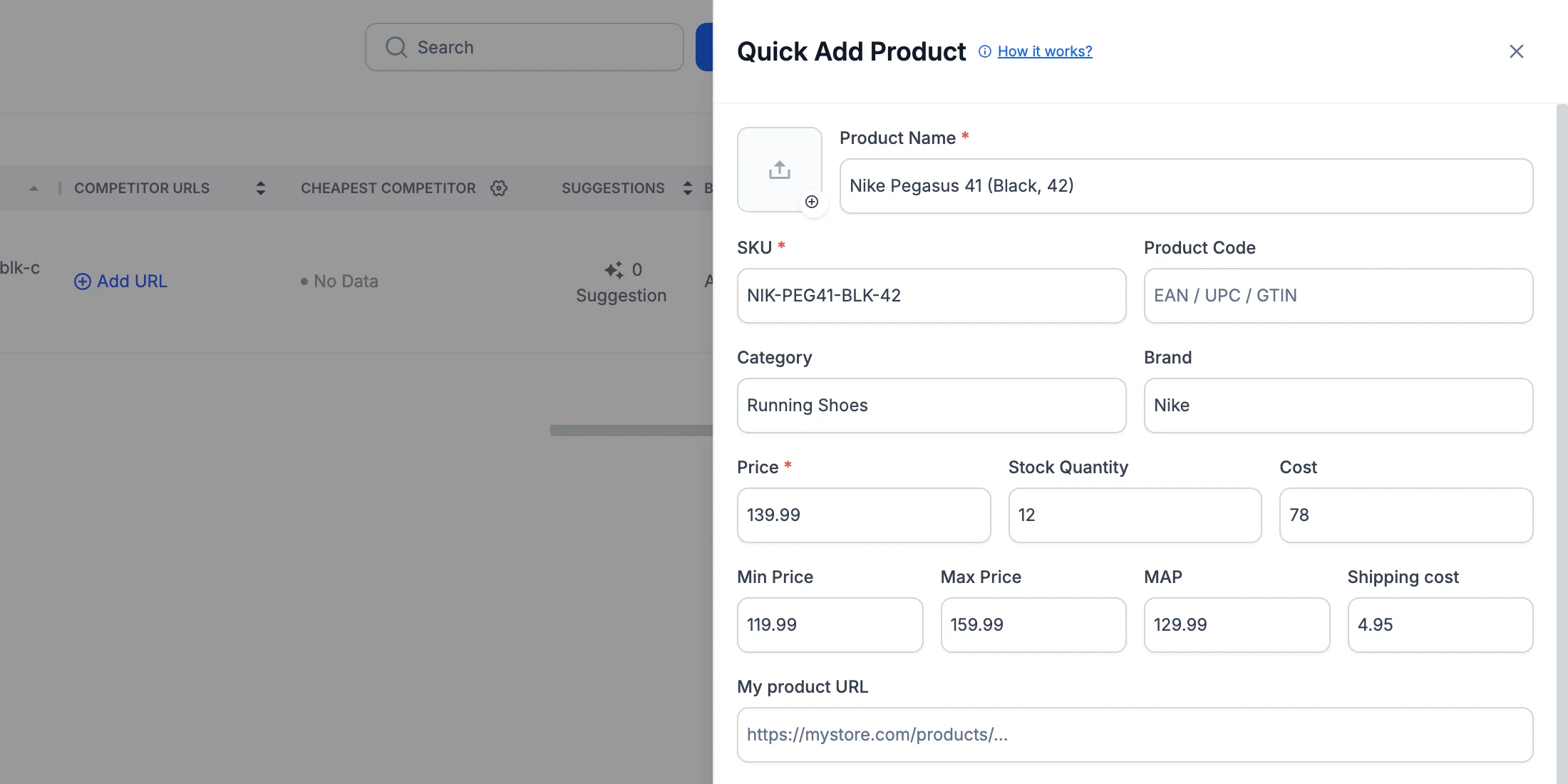
Task: Click the up sort arrow left of Competitor URLs
Action: click(x=33, y=188)
